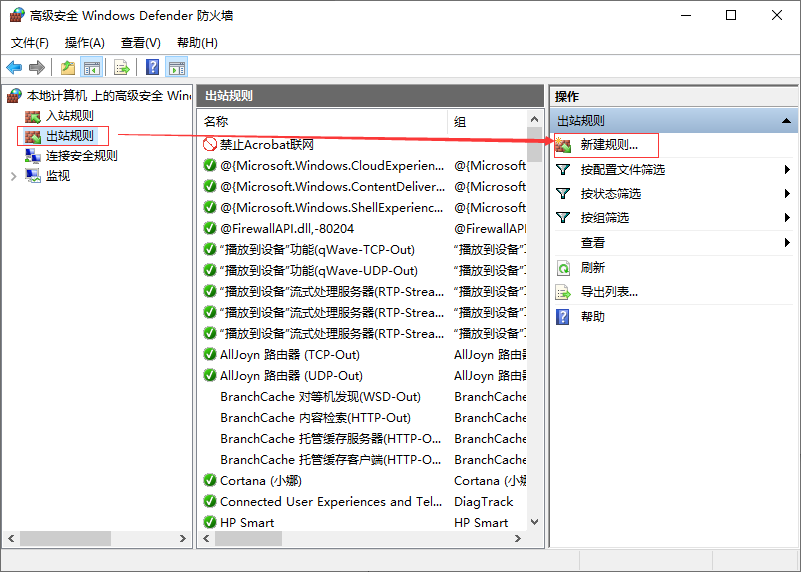Click the 帮助 icon in actions pane

562,317
